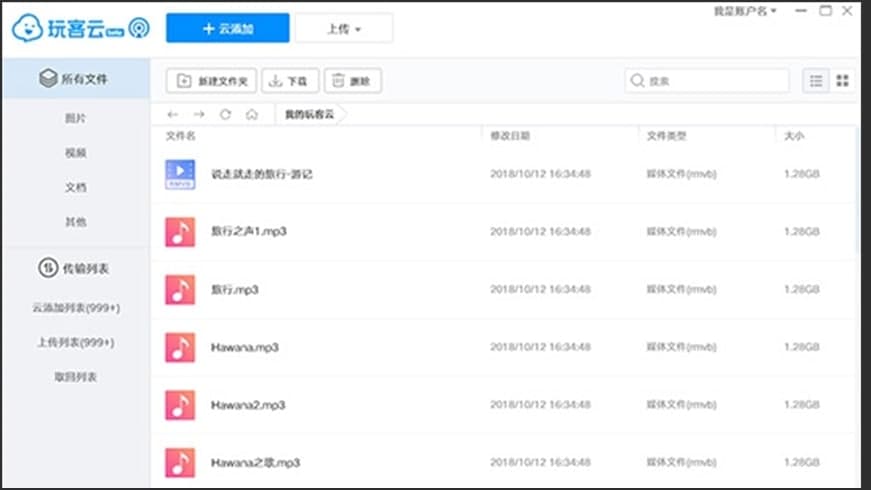Open the 上传 dropdown
Screen dimensions: 871x490
tap(344, 28)
